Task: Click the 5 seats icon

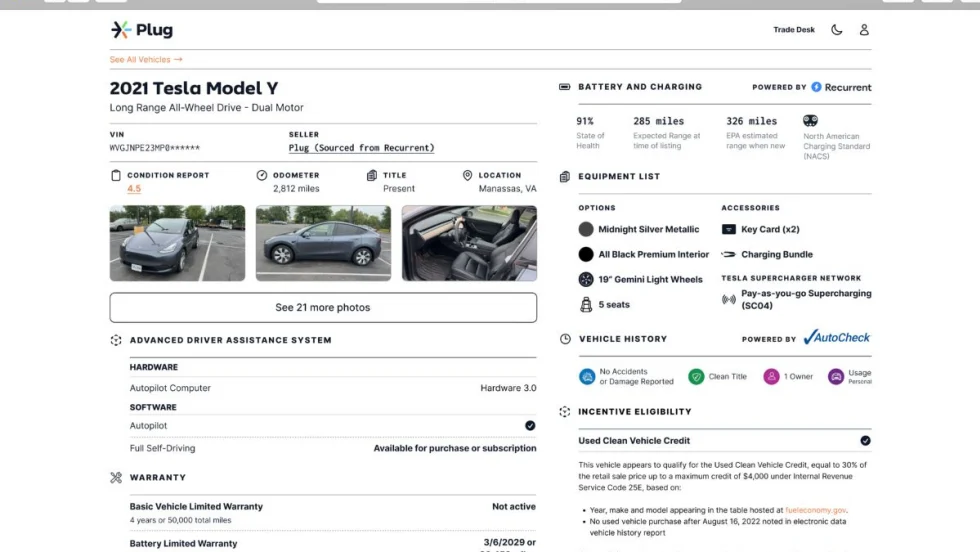Action: tap(586, 304)
